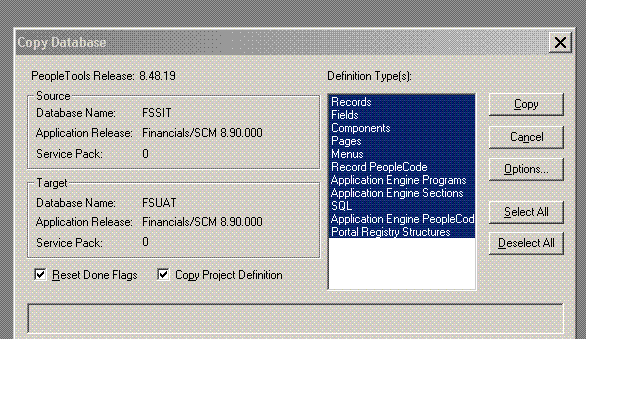Select the Application Engine PeopleCode entry
Viewport: 640px width, 400px height.
click(x=402, y=219)
